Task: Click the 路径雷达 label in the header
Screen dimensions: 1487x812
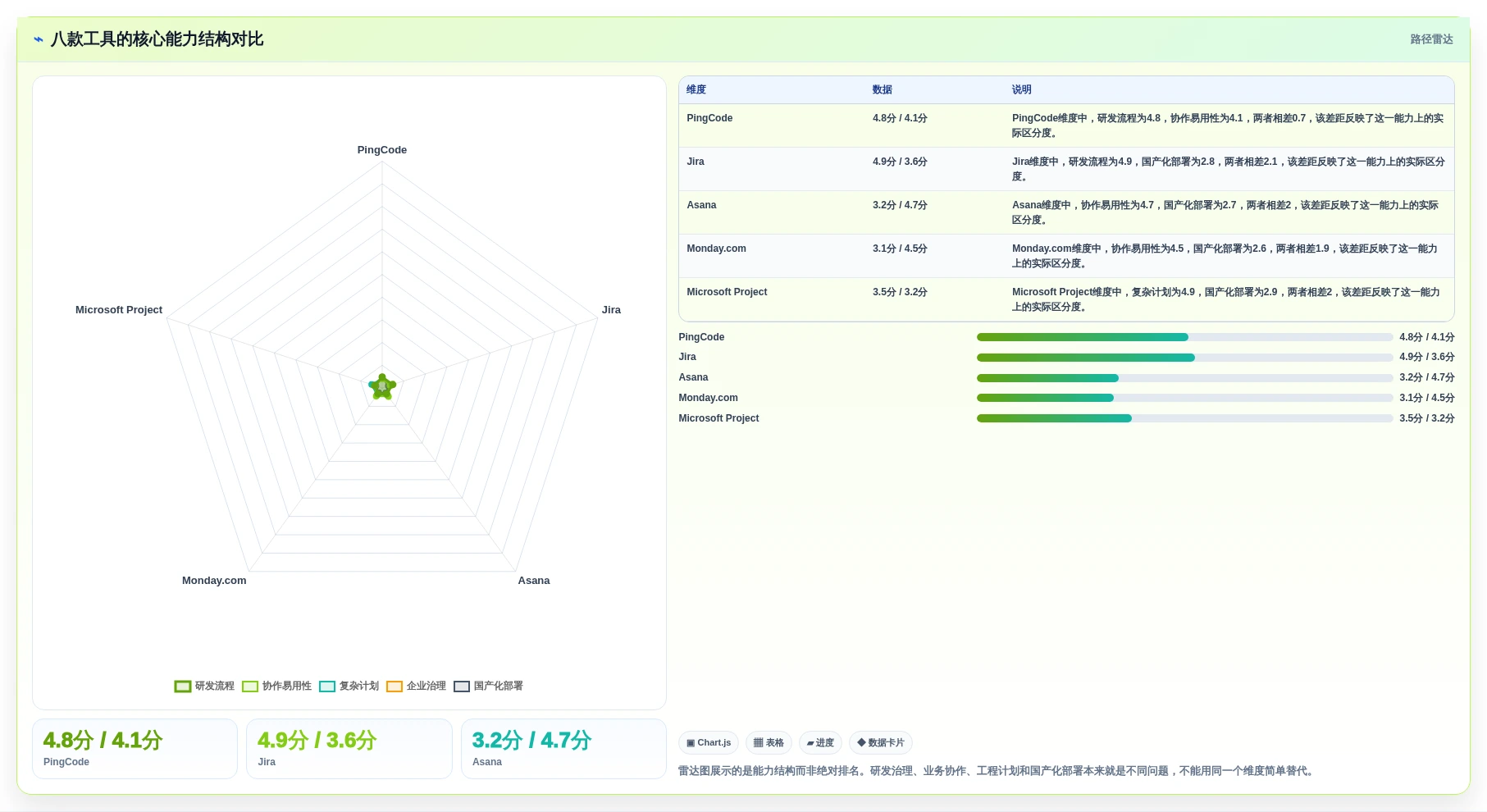Action: (1431, 39)
